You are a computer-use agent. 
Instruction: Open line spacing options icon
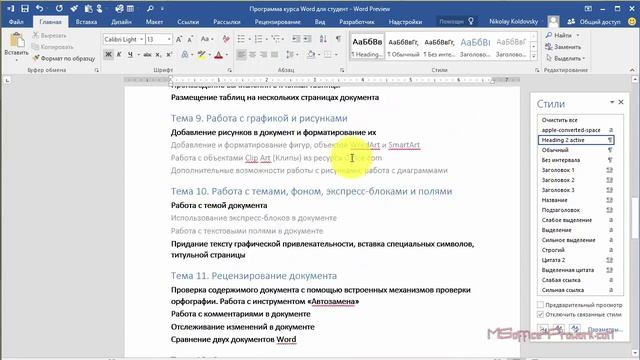(290, 54)
